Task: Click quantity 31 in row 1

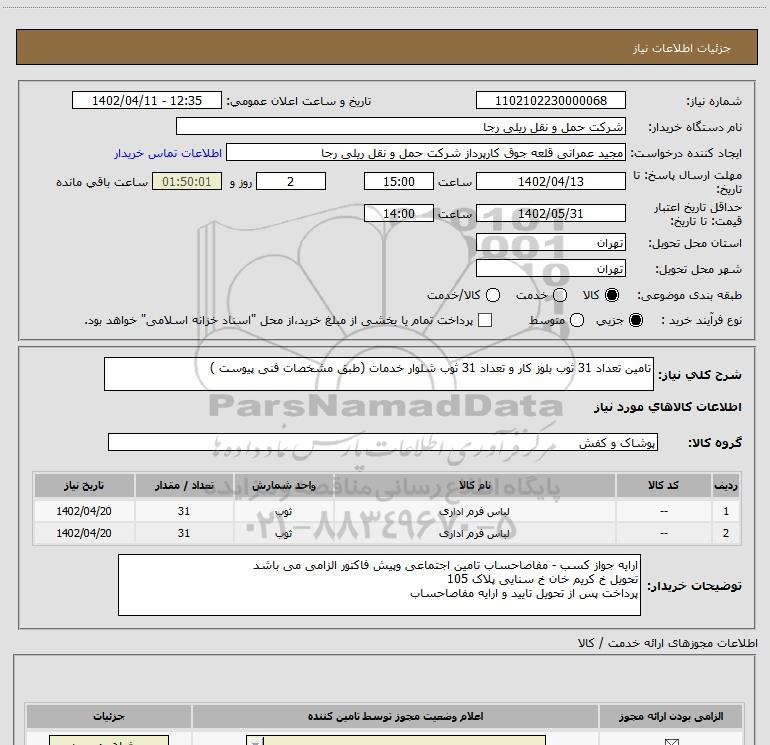Action: click(x=184, y=511)
